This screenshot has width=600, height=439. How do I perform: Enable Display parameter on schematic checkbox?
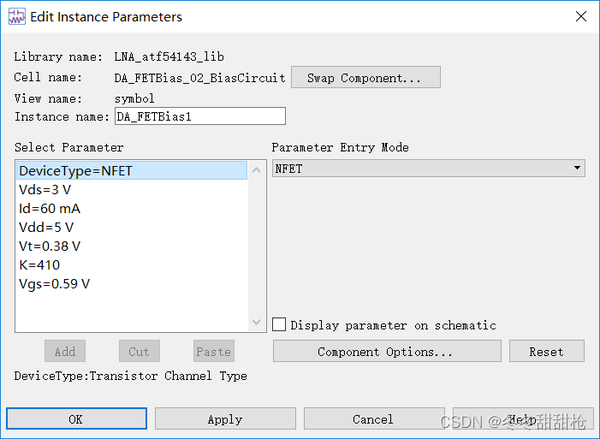pos(279,325)
